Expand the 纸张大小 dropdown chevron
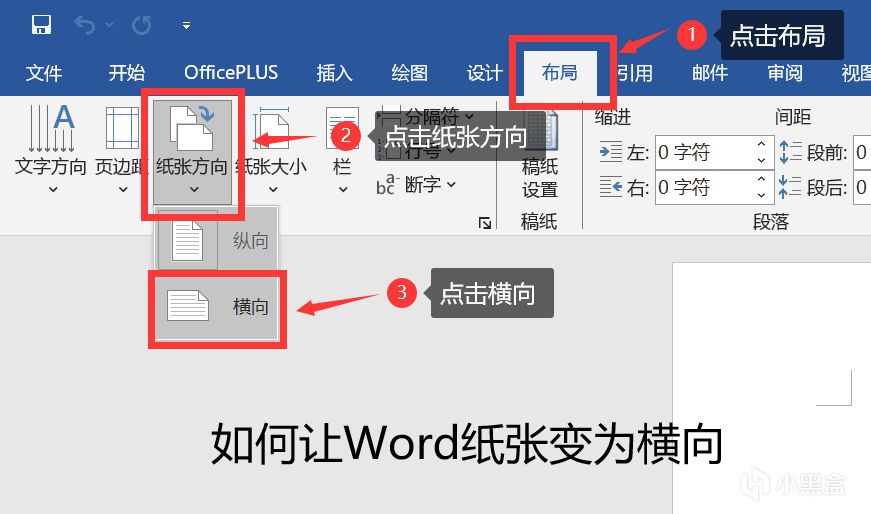 [273, 189]
